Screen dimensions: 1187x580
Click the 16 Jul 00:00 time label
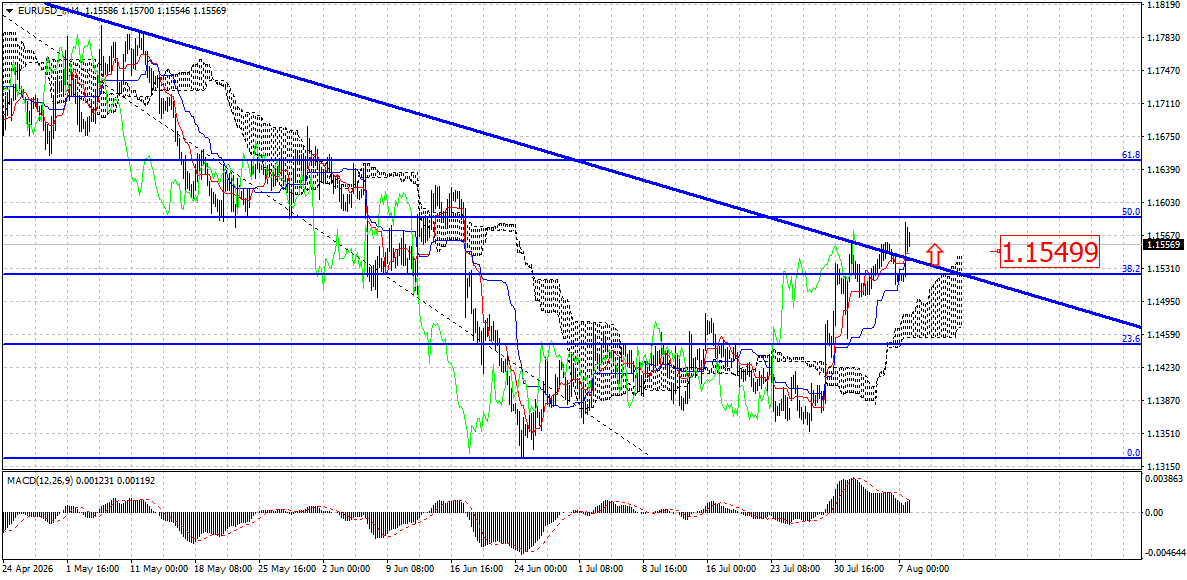[731, 567]
